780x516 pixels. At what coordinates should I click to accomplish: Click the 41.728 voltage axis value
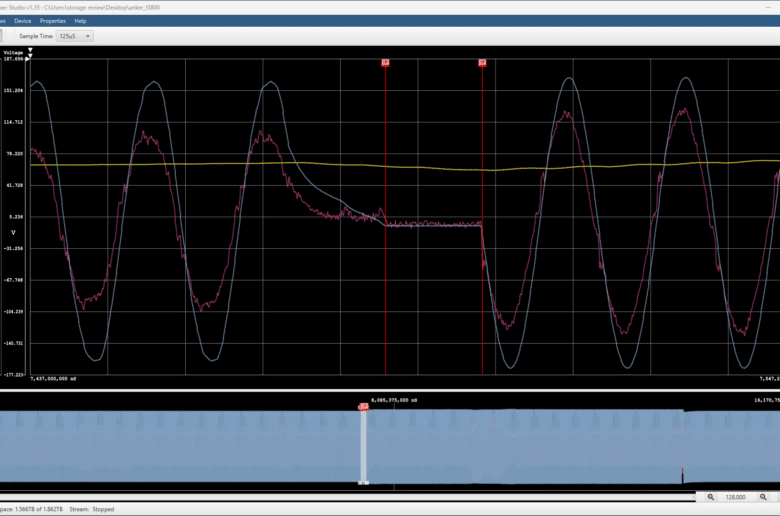pos(14,185)
